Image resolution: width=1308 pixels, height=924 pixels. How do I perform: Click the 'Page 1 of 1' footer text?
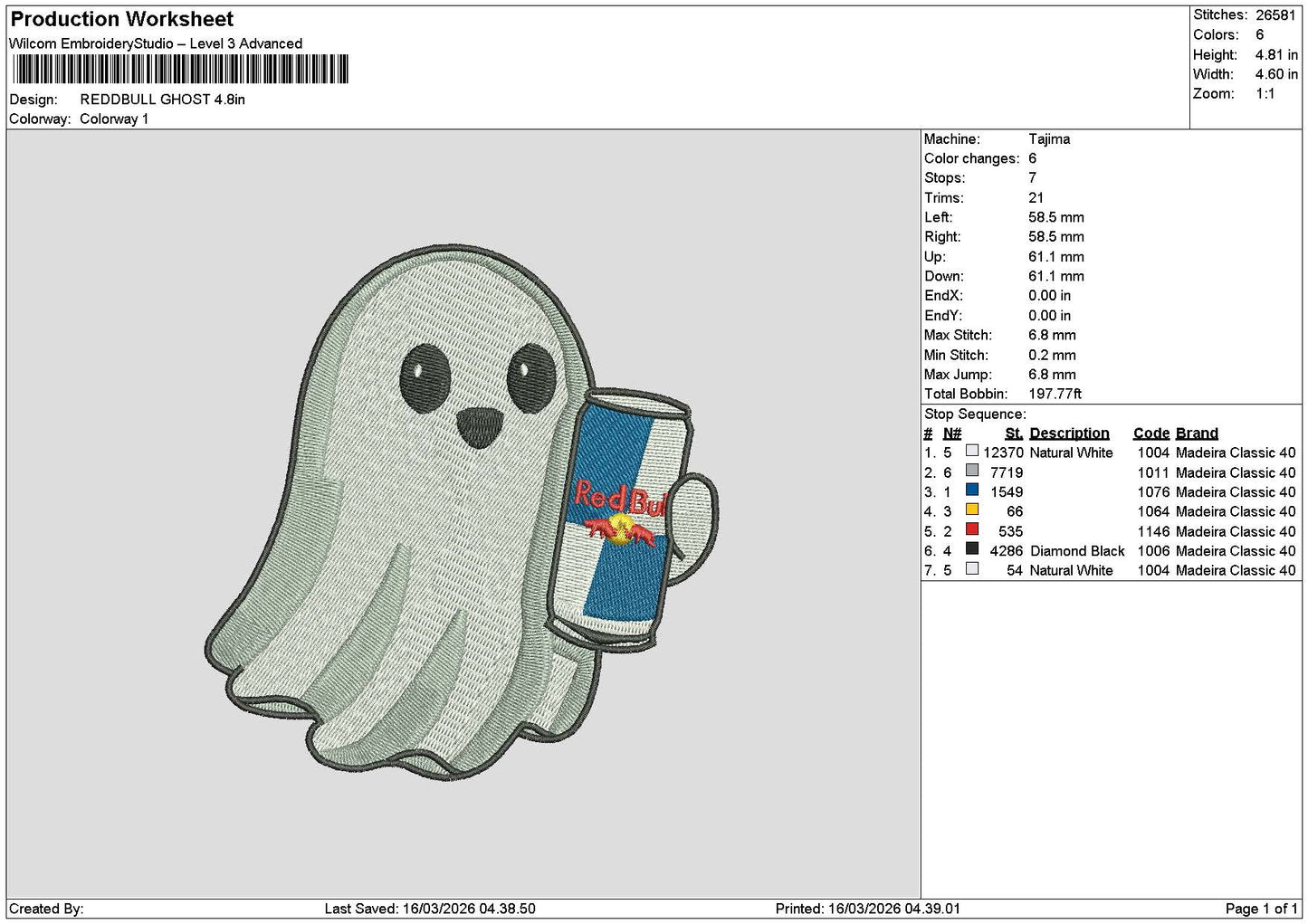tap(1262, 909)
